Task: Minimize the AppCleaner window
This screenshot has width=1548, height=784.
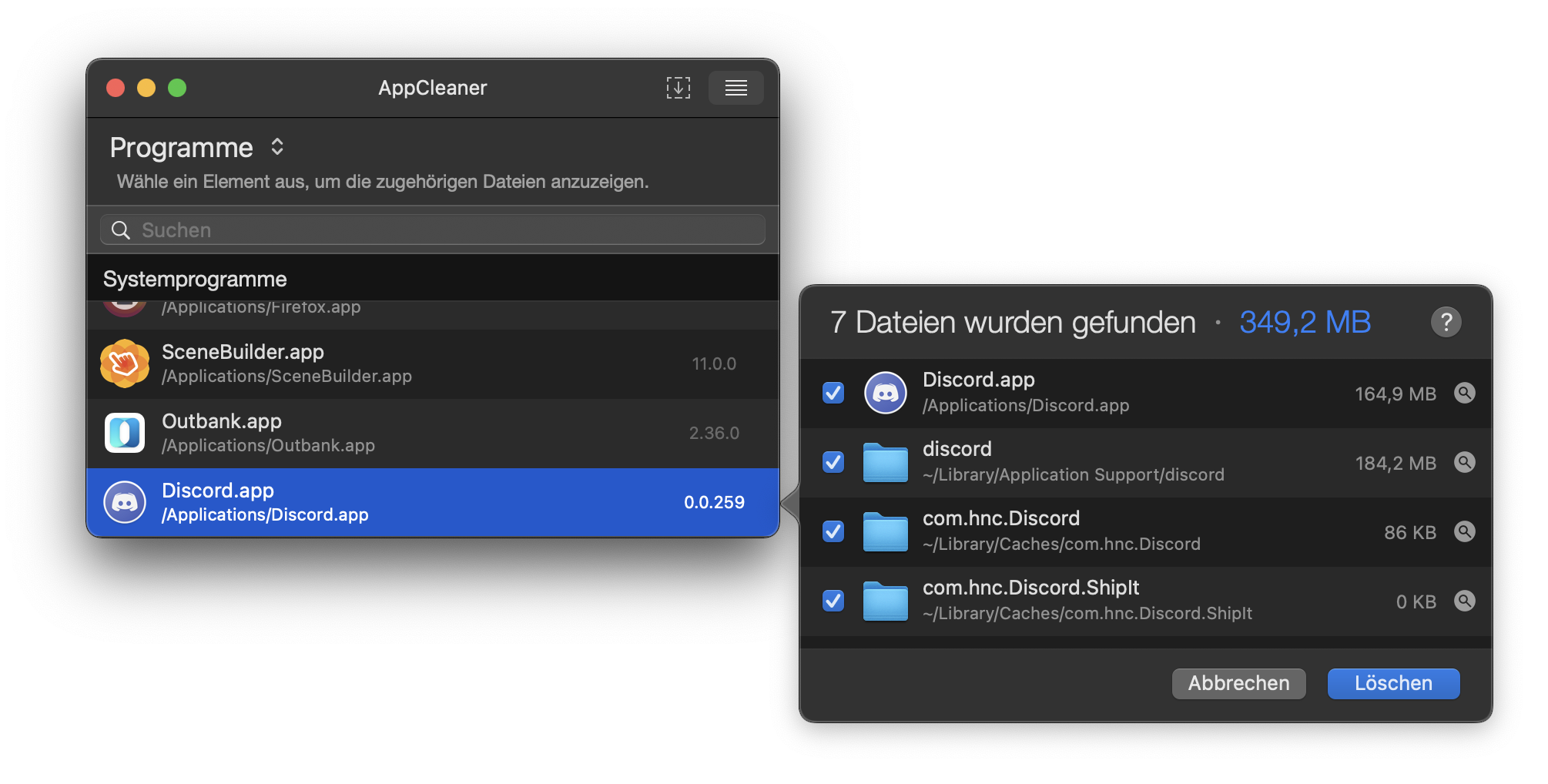Action: 146,88
